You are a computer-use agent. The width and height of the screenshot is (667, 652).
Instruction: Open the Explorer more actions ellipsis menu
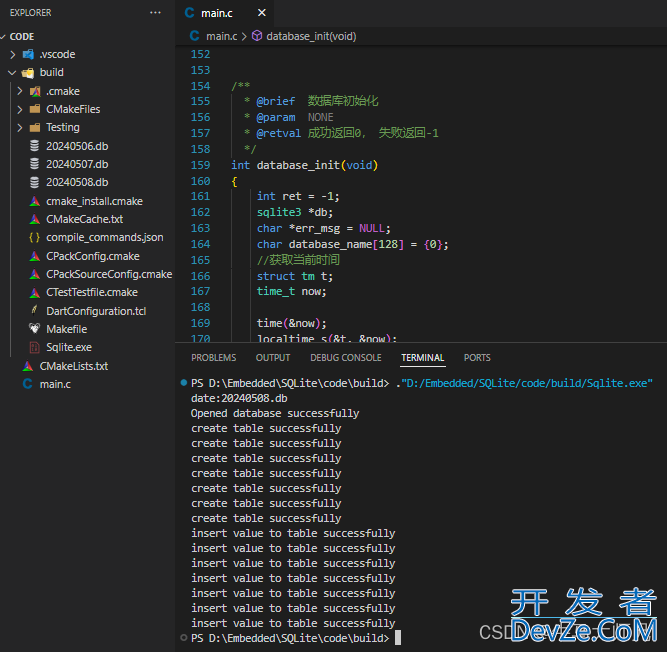click(x=155, y=13)
